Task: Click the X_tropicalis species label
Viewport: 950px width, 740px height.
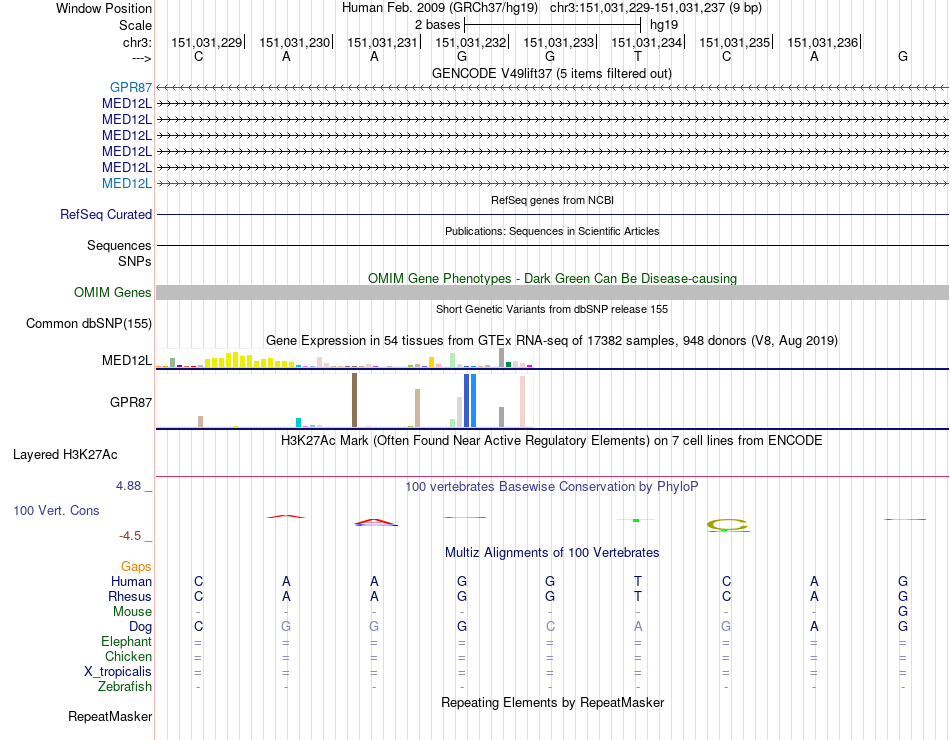Action: 118,672
